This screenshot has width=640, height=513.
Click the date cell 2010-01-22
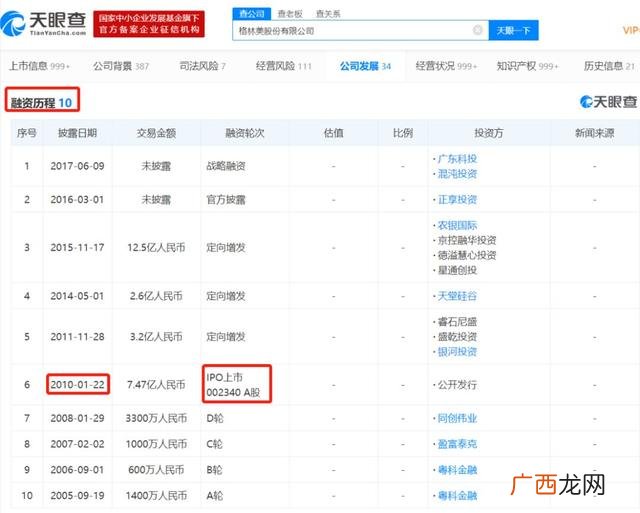(78, 384)
